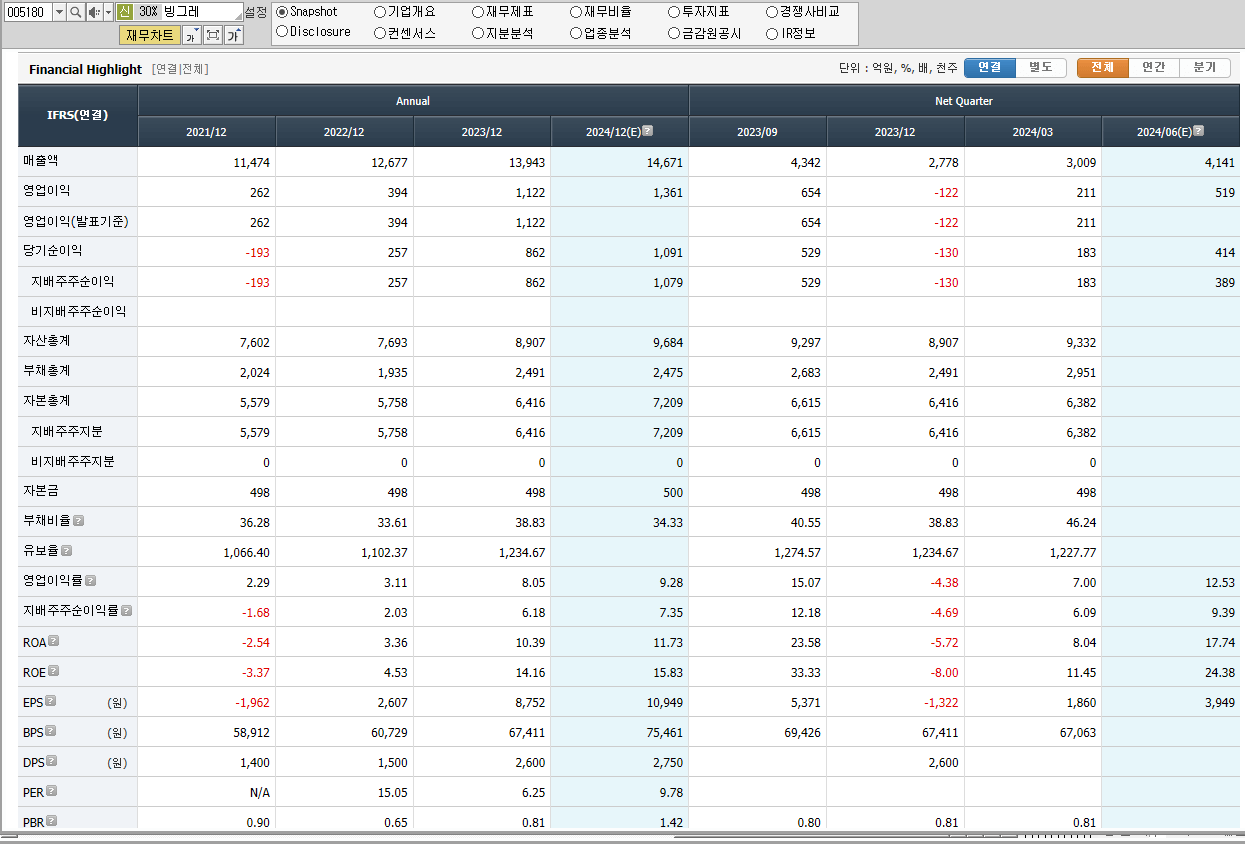This screenshot has height=844, width=1245.
Task: Switch to the 연결 consolidated tab
Action: tap(990, 68)
